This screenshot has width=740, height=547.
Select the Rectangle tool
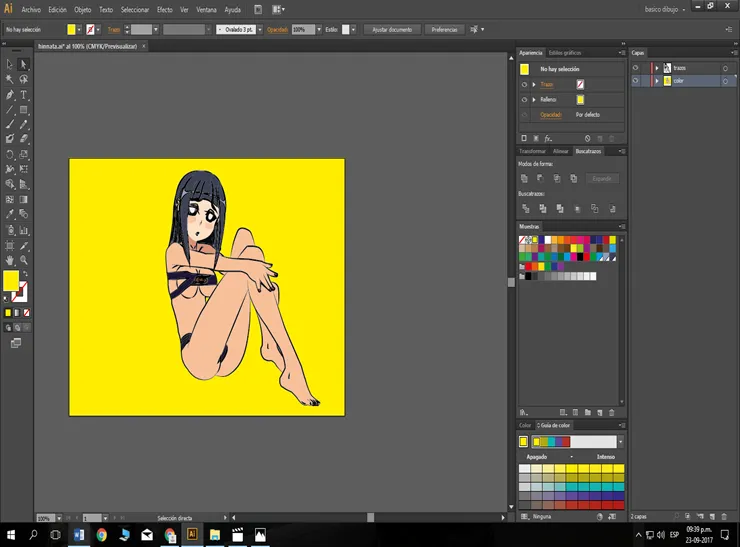click(x=23, y=109)
